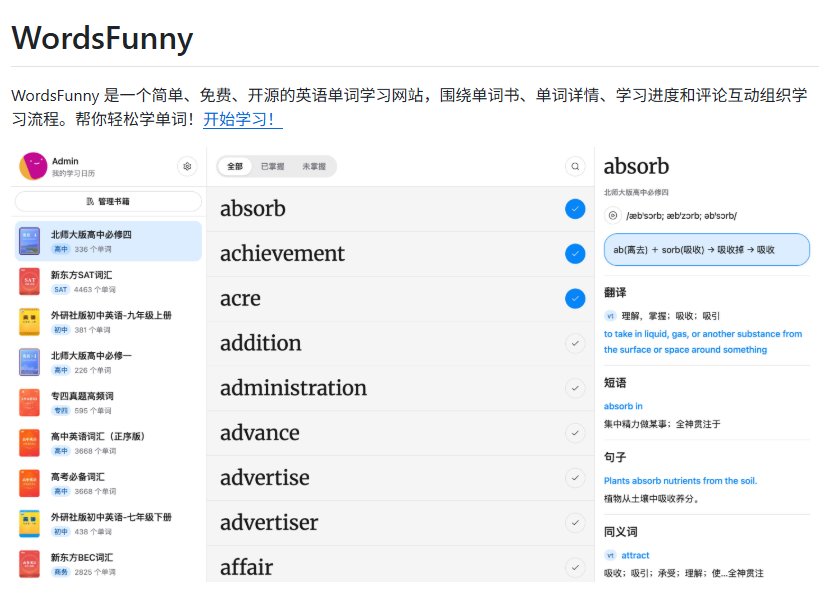Select the word addition in the list
The image size is (837, 606).
click(x=260, y=343)
